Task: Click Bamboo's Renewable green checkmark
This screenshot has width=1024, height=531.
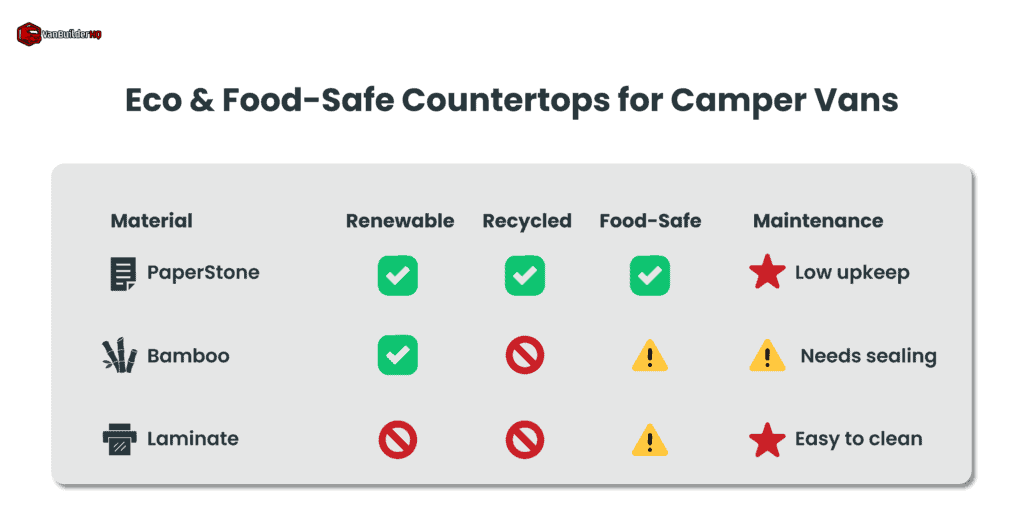Action: [x=397, y=355]
